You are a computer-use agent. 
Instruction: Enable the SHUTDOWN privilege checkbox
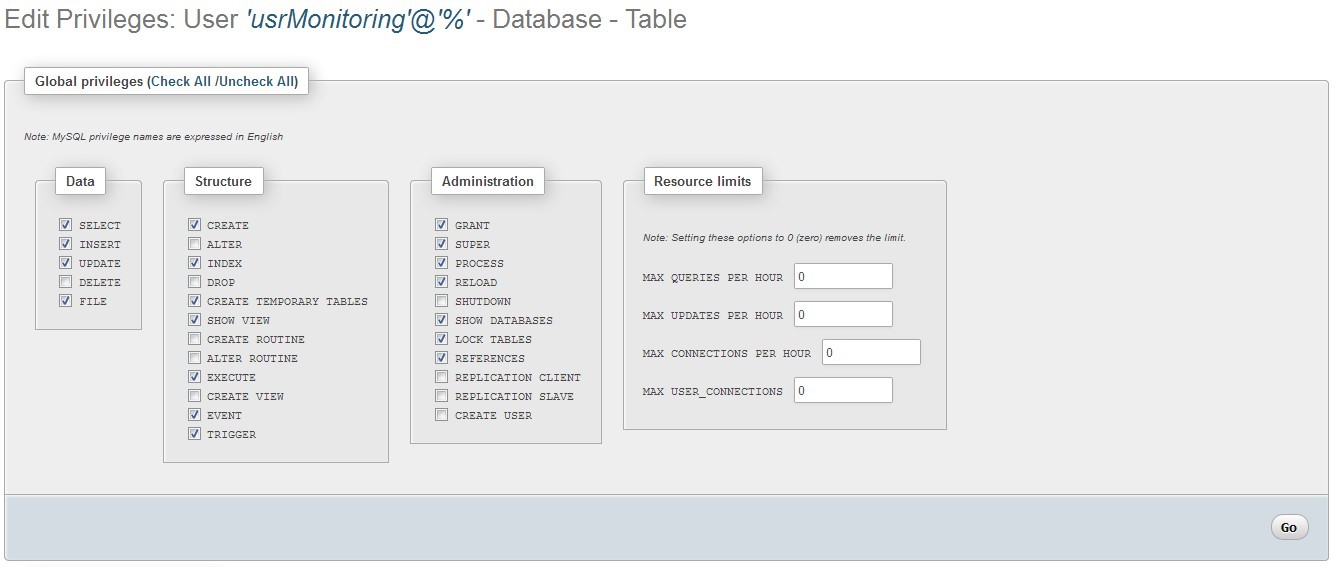click(x=442, y=301)
